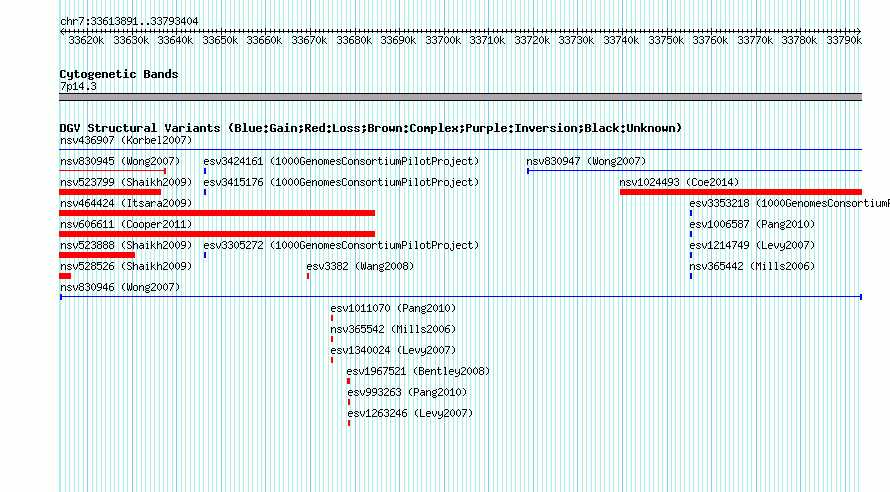Image resolution: width=890 pixels, height=492 pixels.
Task: Click the red bar under nsv523888
Action: tap(97, 255)
